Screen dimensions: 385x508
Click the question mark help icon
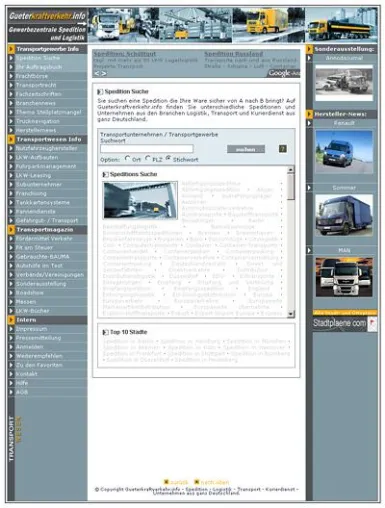coord(283,149)
